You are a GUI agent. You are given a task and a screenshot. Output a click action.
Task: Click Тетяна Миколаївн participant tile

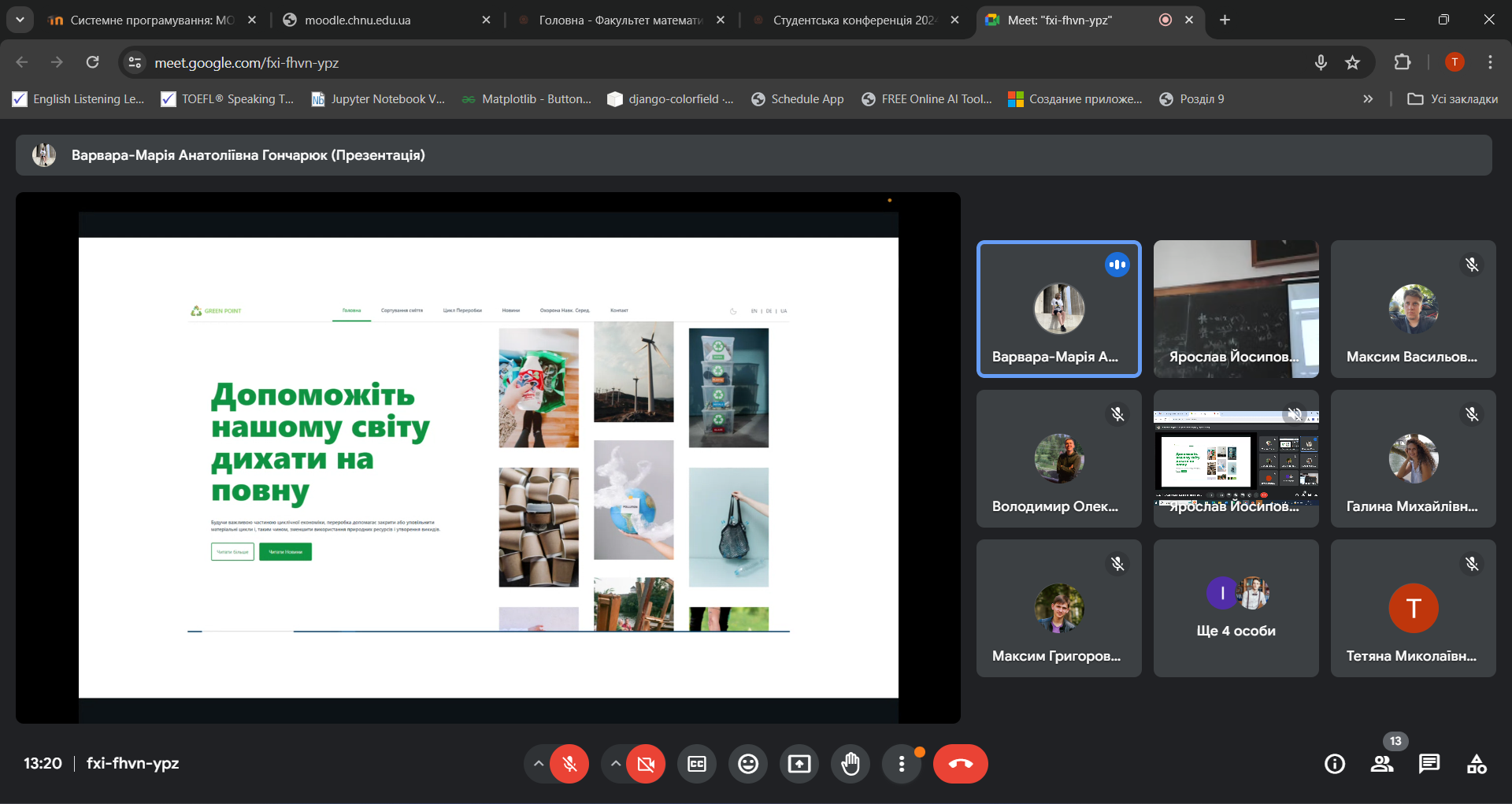1414,608
